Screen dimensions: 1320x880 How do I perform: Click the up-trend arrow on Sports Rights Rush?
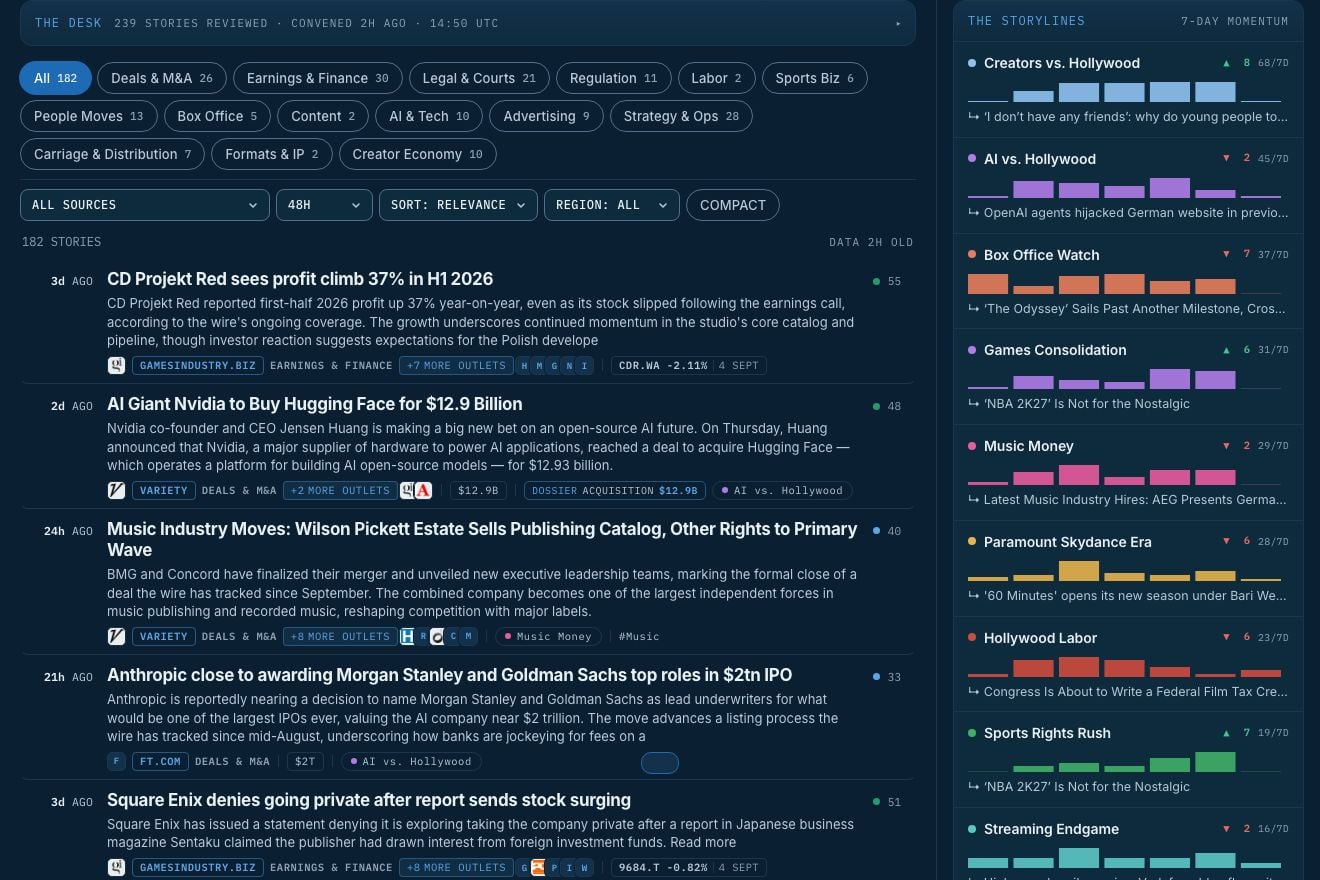[x=1226, y=733]
